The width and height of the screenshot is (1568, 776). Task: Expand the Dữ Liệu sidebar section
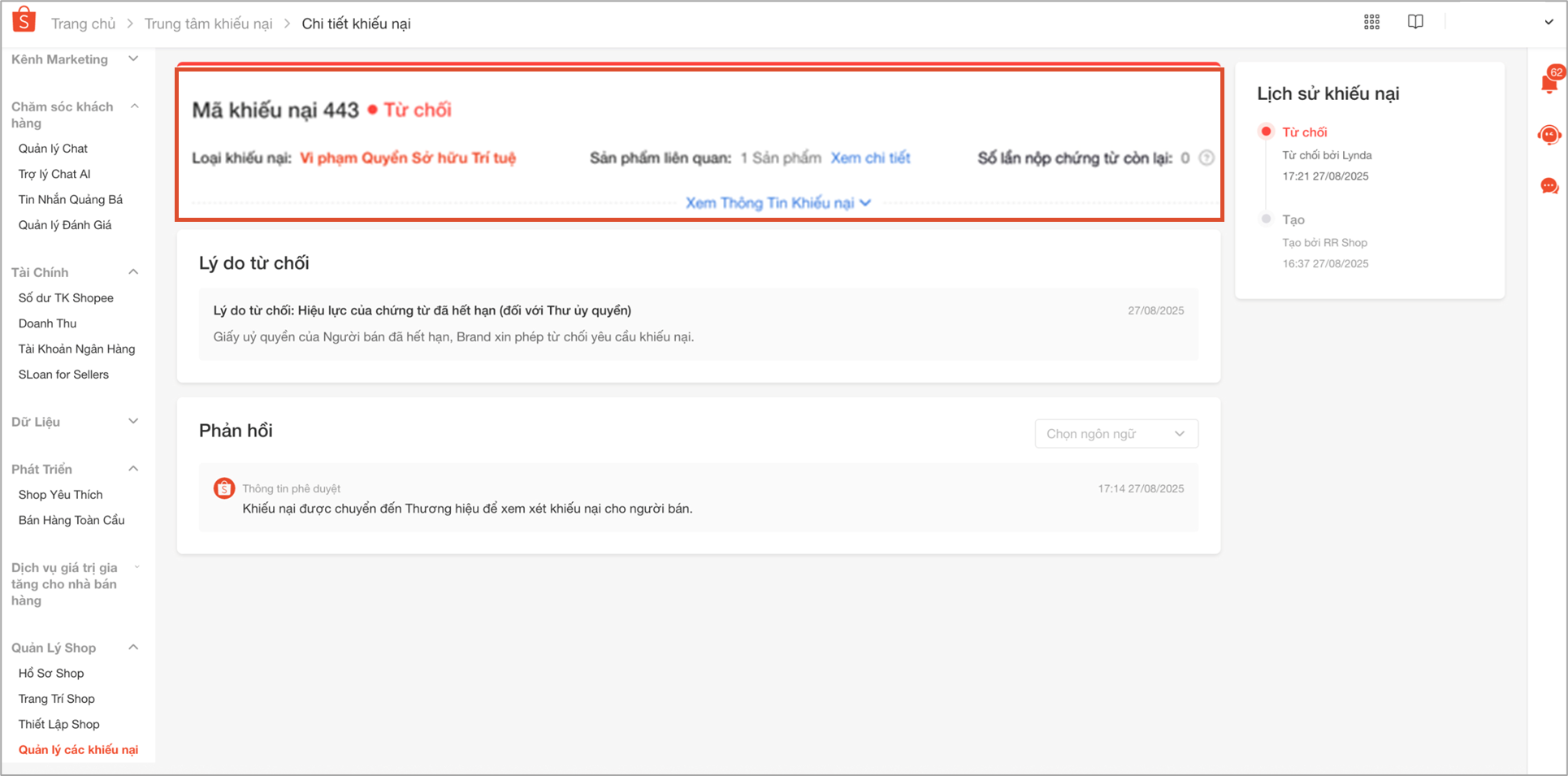click(134, 422)
